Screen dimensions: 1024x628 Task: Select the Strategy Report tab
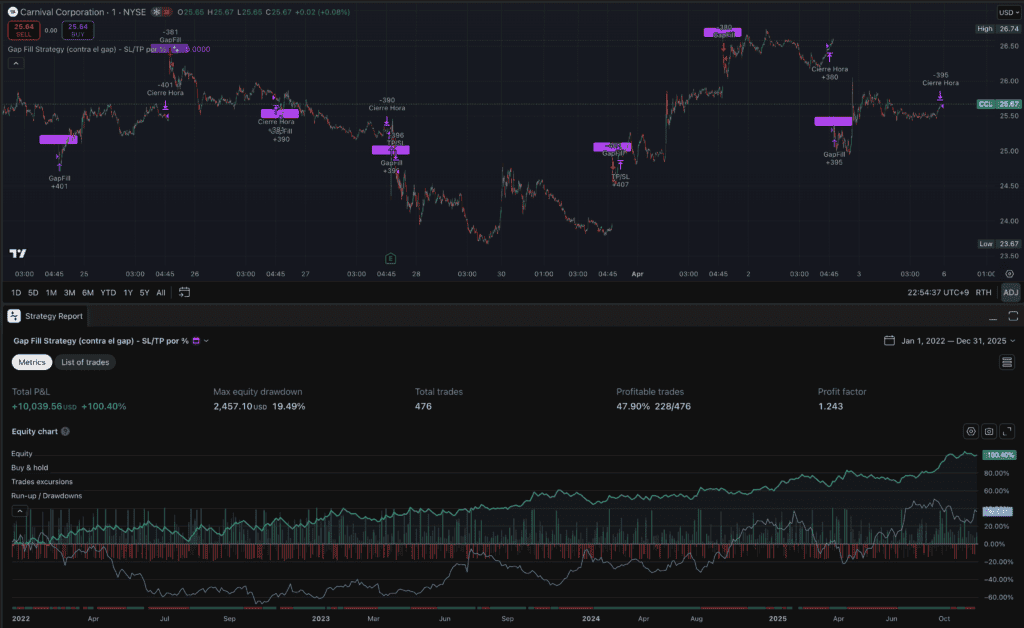point(46,316)
